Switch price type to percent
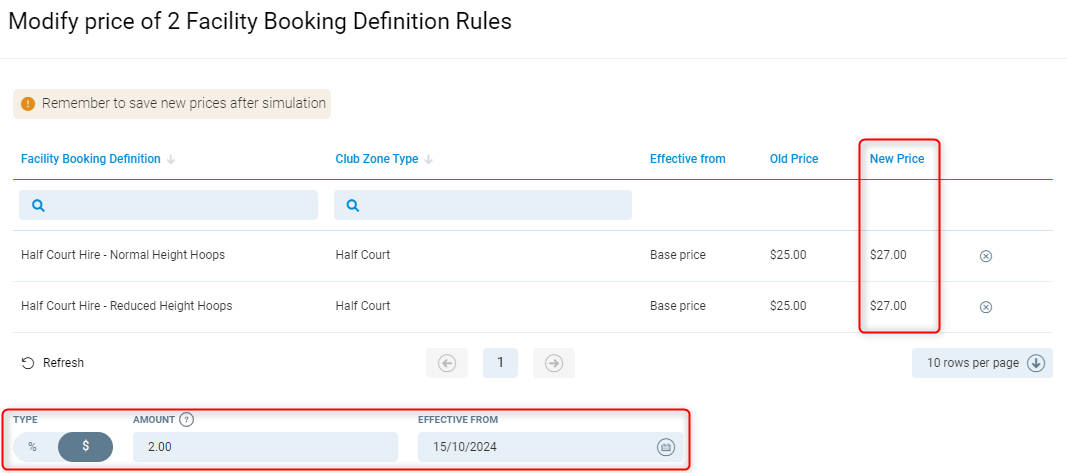 (33, 447)
